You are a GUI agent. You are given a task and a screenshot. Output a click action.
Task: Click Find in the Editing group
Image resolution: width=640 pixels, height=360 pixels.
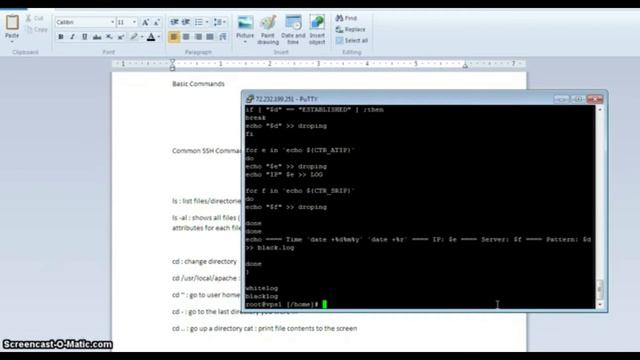pyautogui.click(x=346, y=18)
